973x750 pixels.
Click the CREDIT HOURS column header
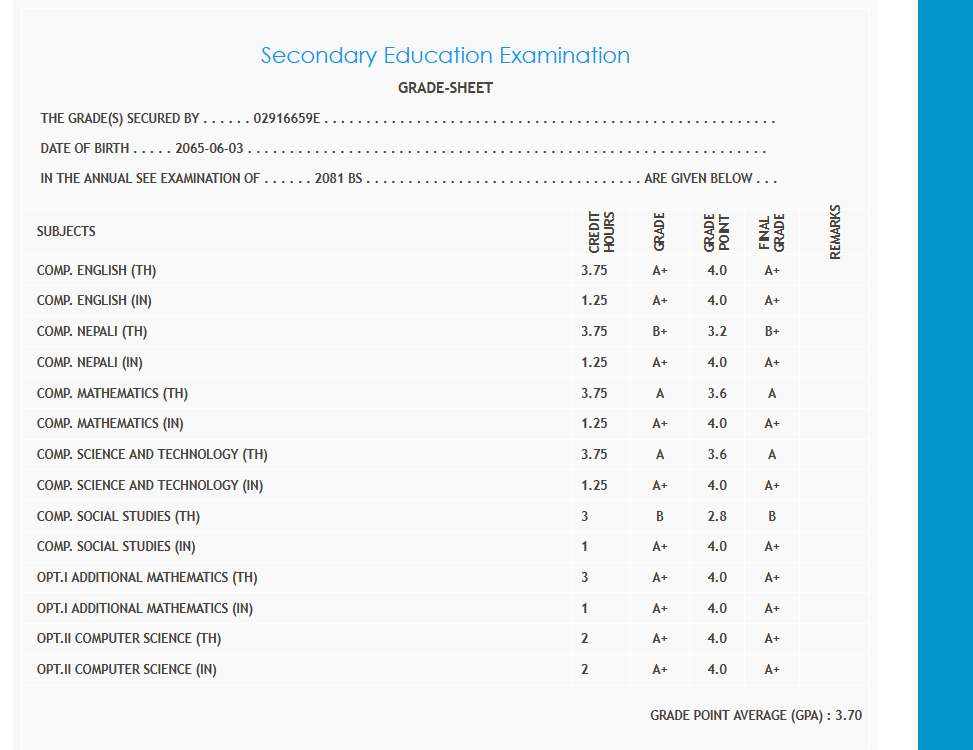pos(601,231)
